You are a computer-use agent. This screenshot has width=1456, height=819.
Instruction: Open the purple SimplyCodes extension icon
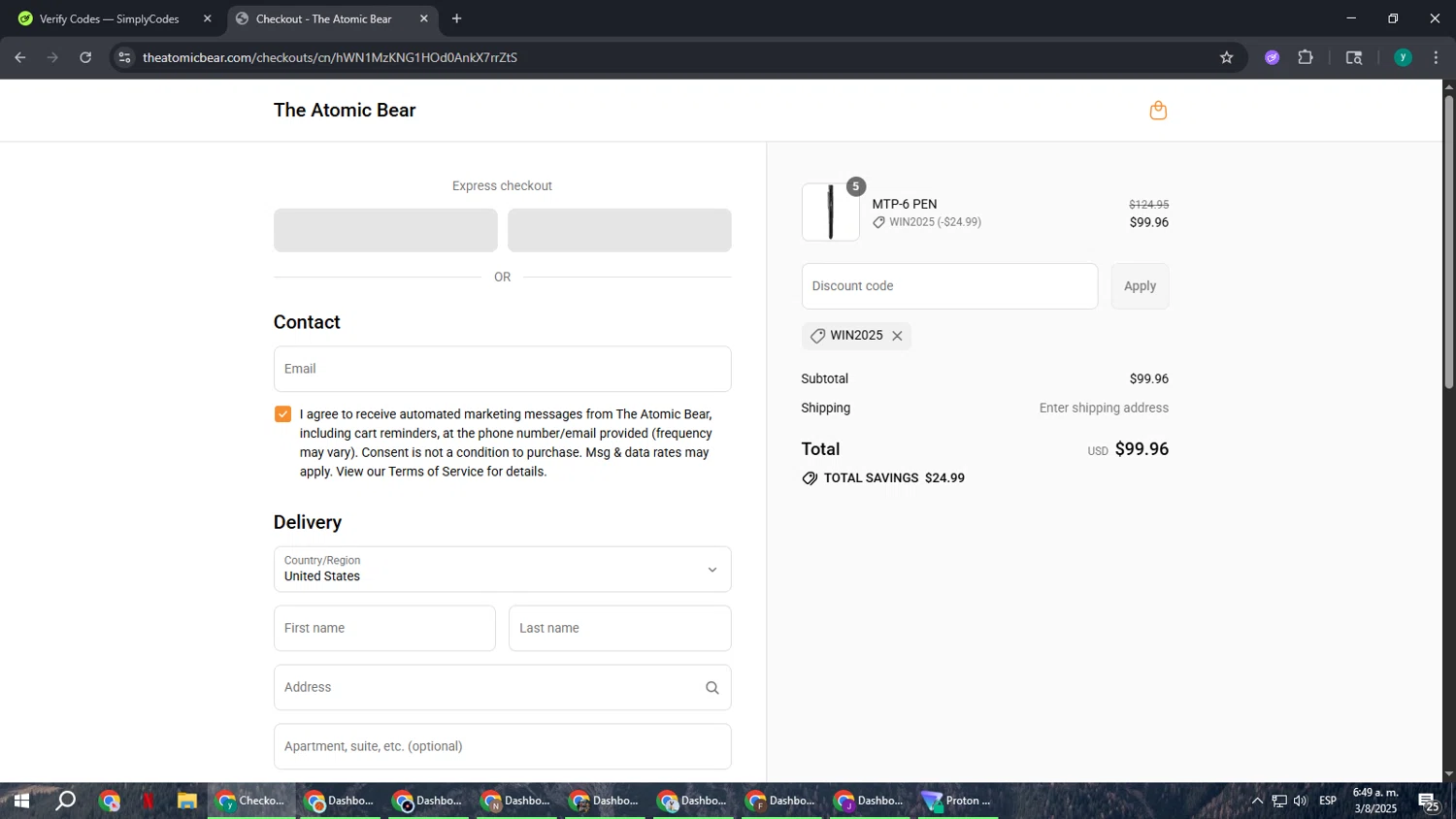click(x=1273, y=57)
